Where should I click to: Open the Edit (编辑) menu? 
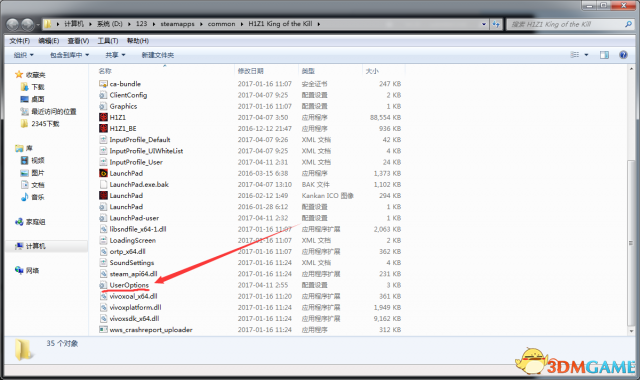[49, 41]
